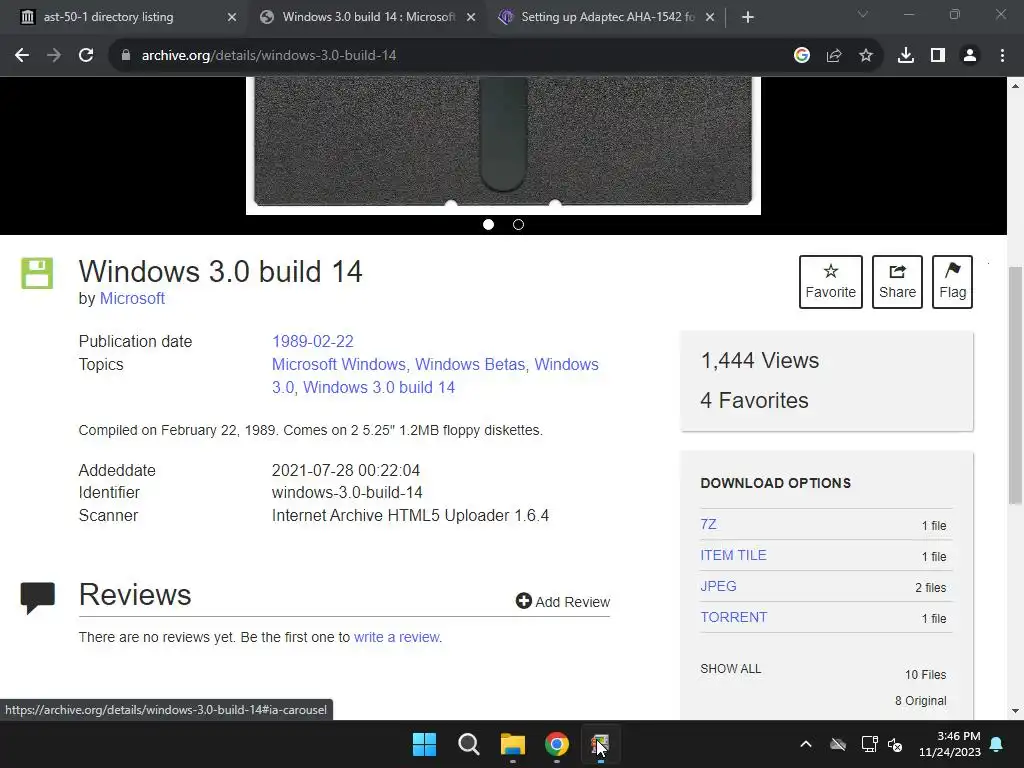Click identifier text 'windows-3.0-build-14'
This screenshot has height=768, width=1024.
[347, 492]
